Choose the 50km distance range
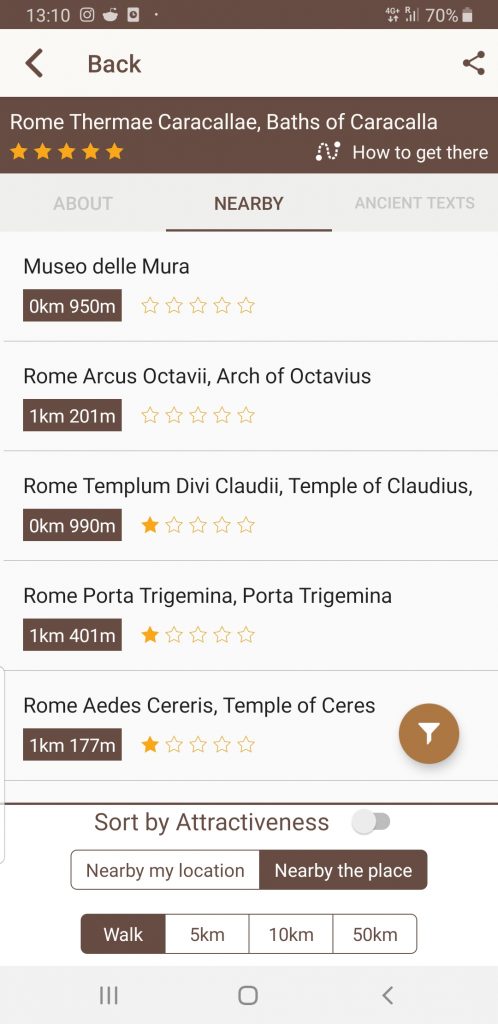 tap(375, 934)
